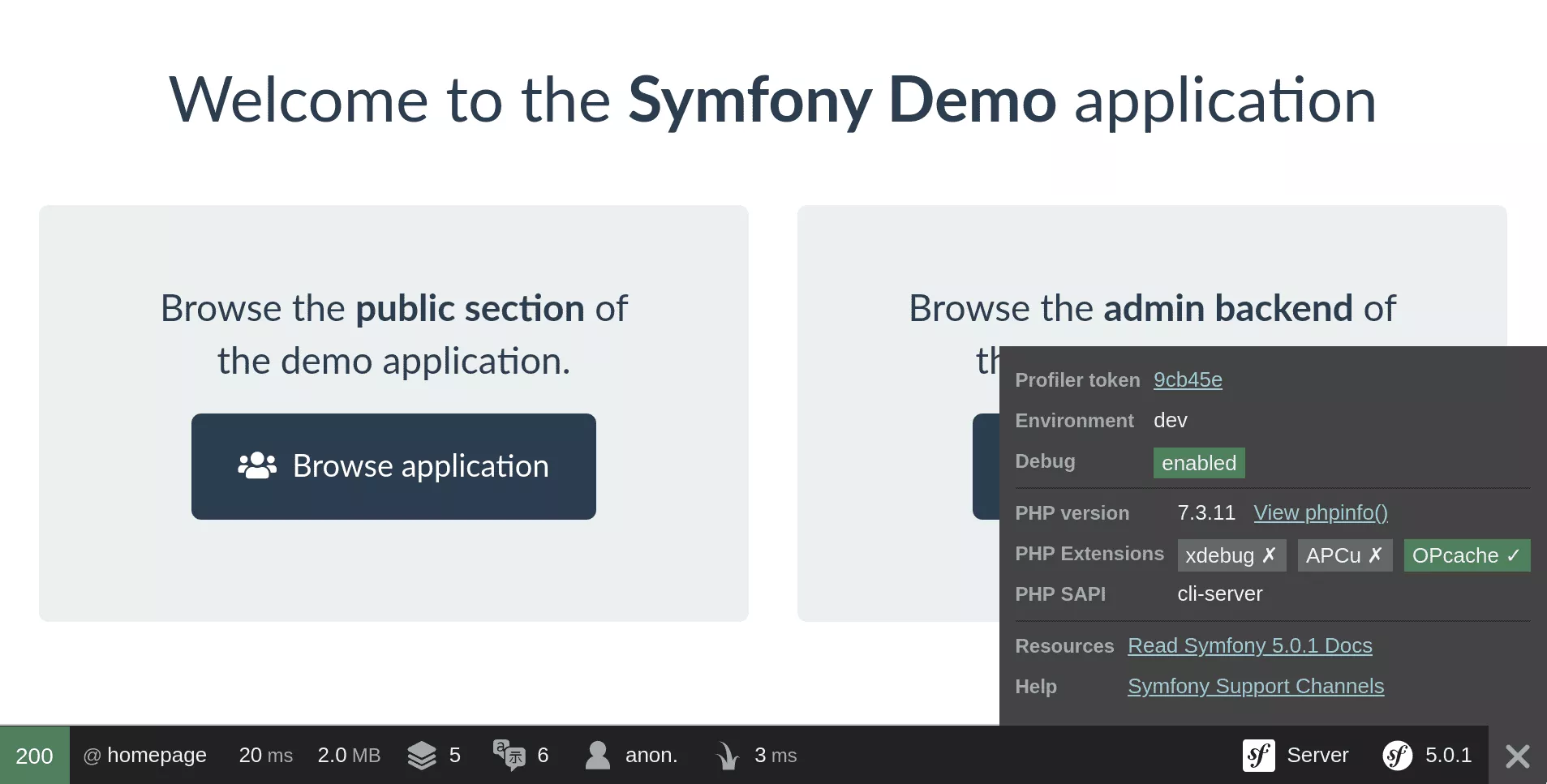This screenshot has height=784, width=1547.
Task: Open the homepage route panel in toolbar
Action: click(145, 756)
